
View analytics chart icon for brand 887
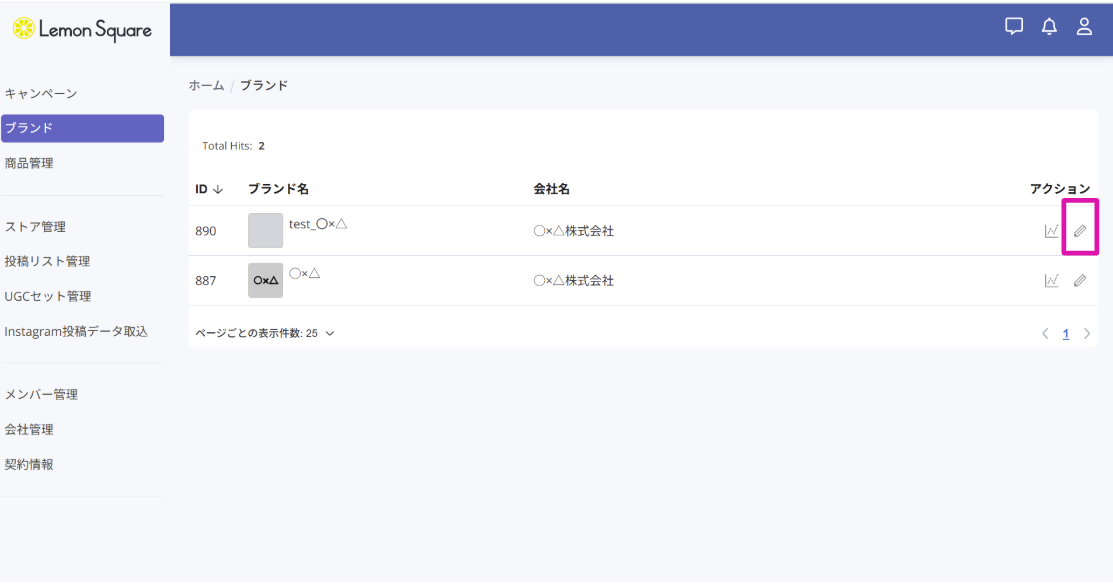[x=1051, y=281]
